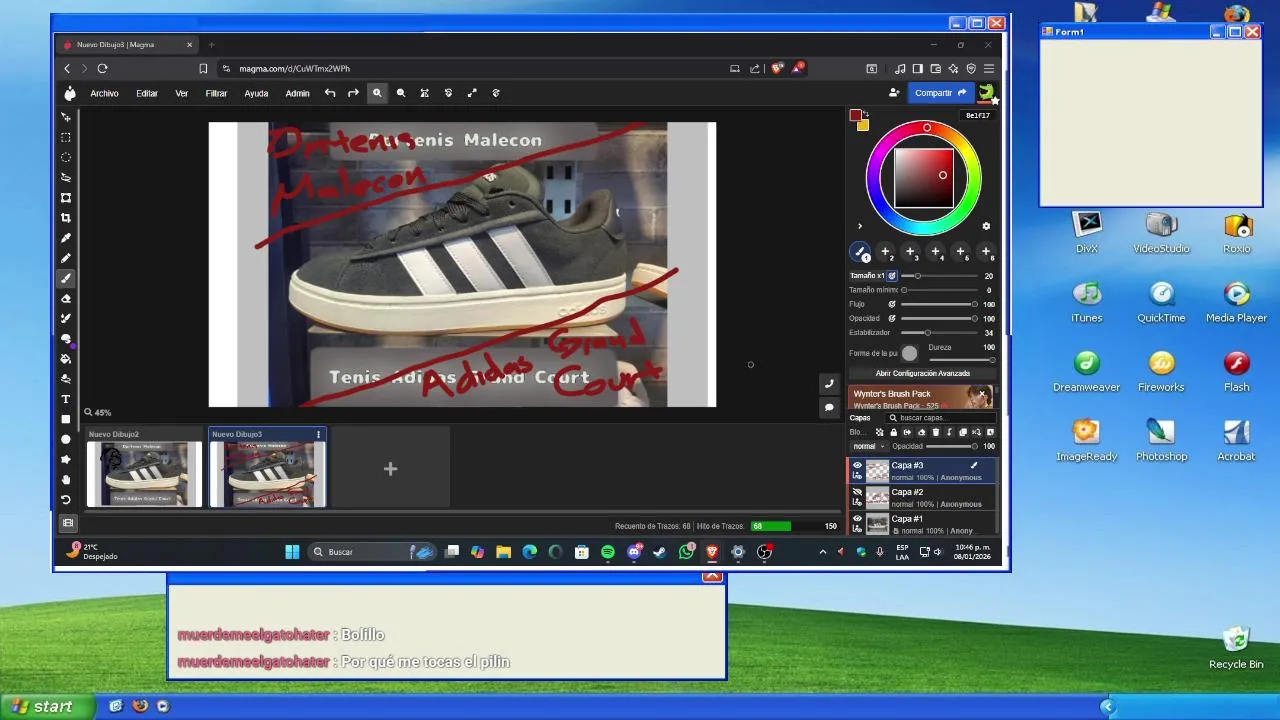Viewport: 1280px width, 720px height.
Task: Open the Ayuda menu
Action: tap(256, 93)
